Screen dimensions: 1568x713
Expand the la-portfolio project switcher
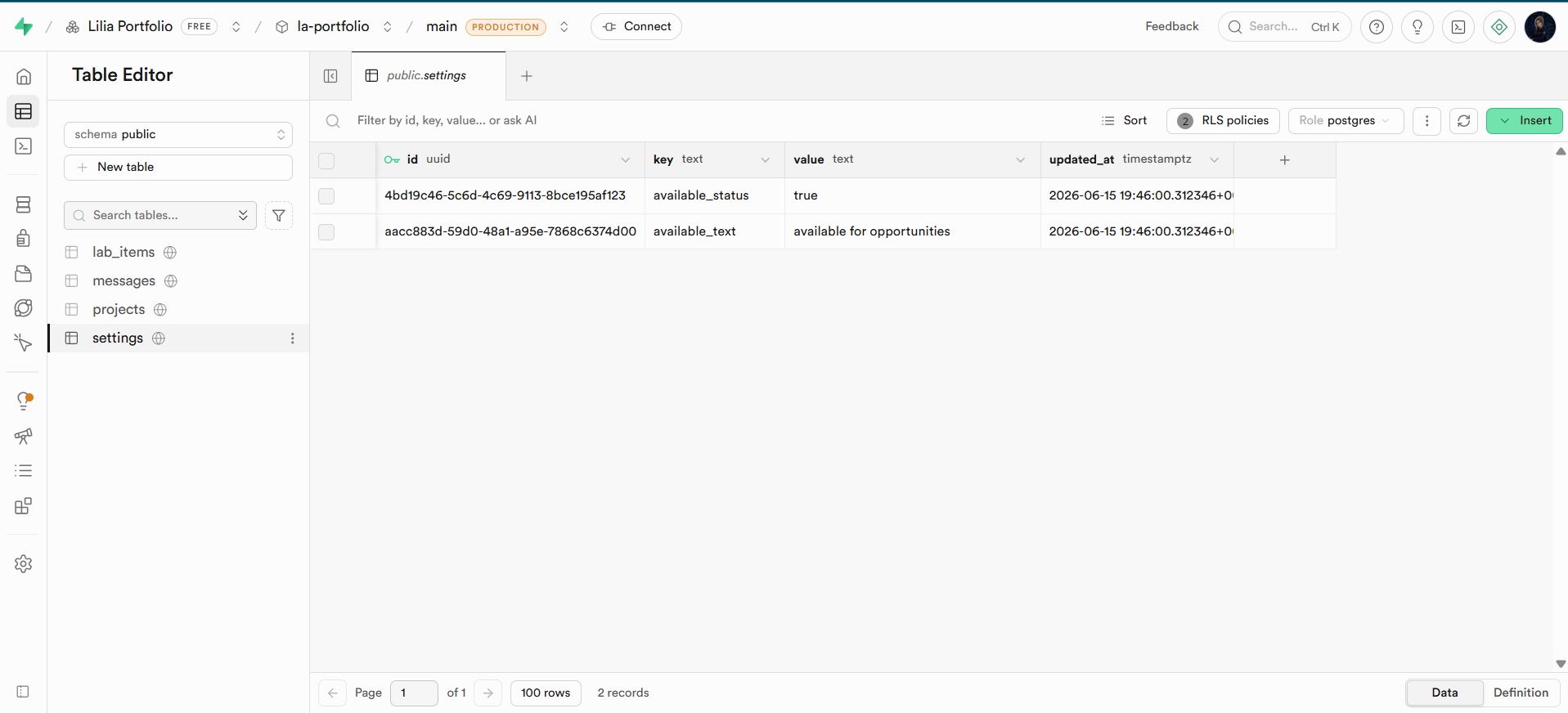point(388,27)
